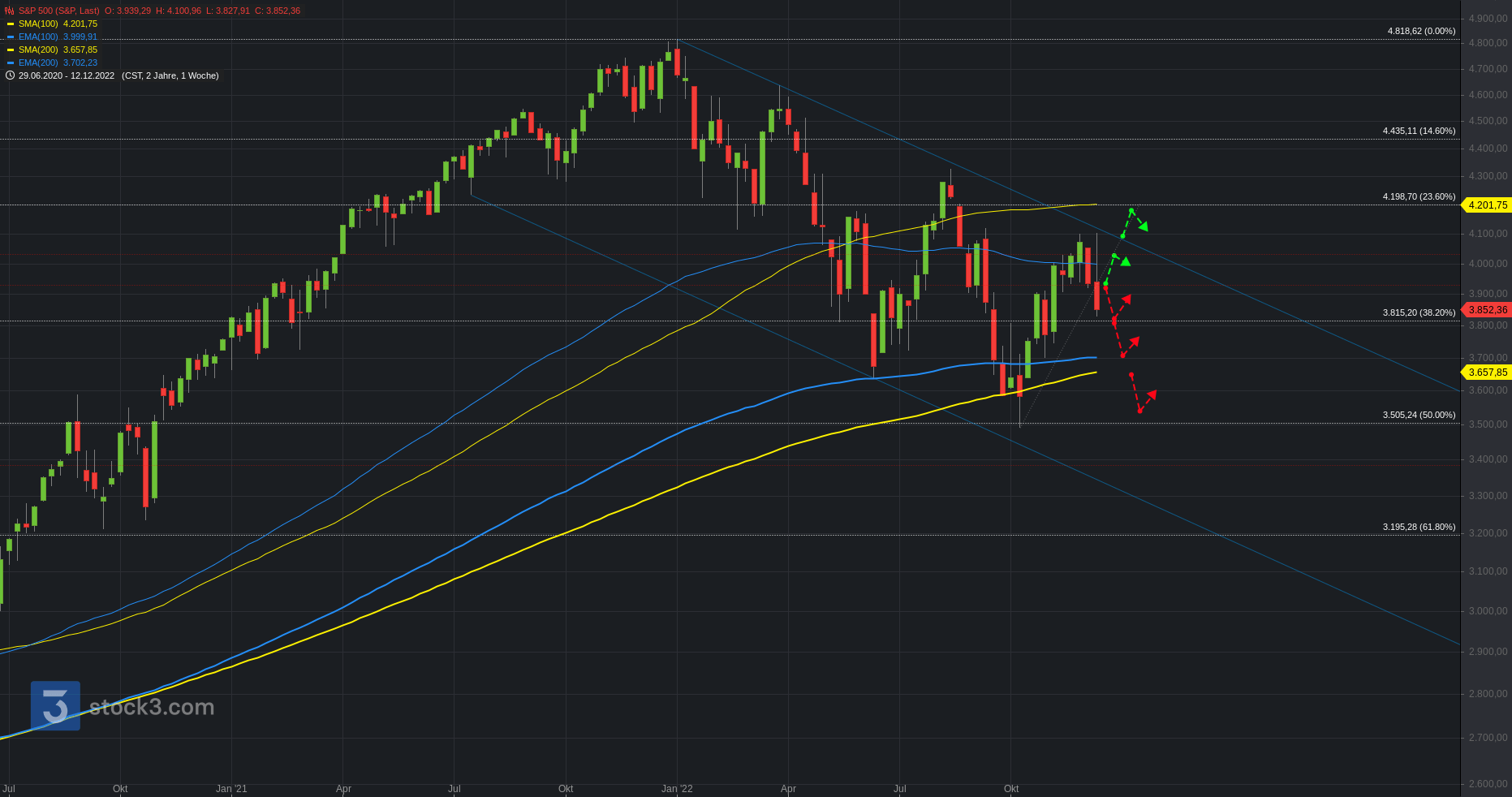Click the Jan '22 time axis label
This screenshot has height=797, width=1512.
677,788
